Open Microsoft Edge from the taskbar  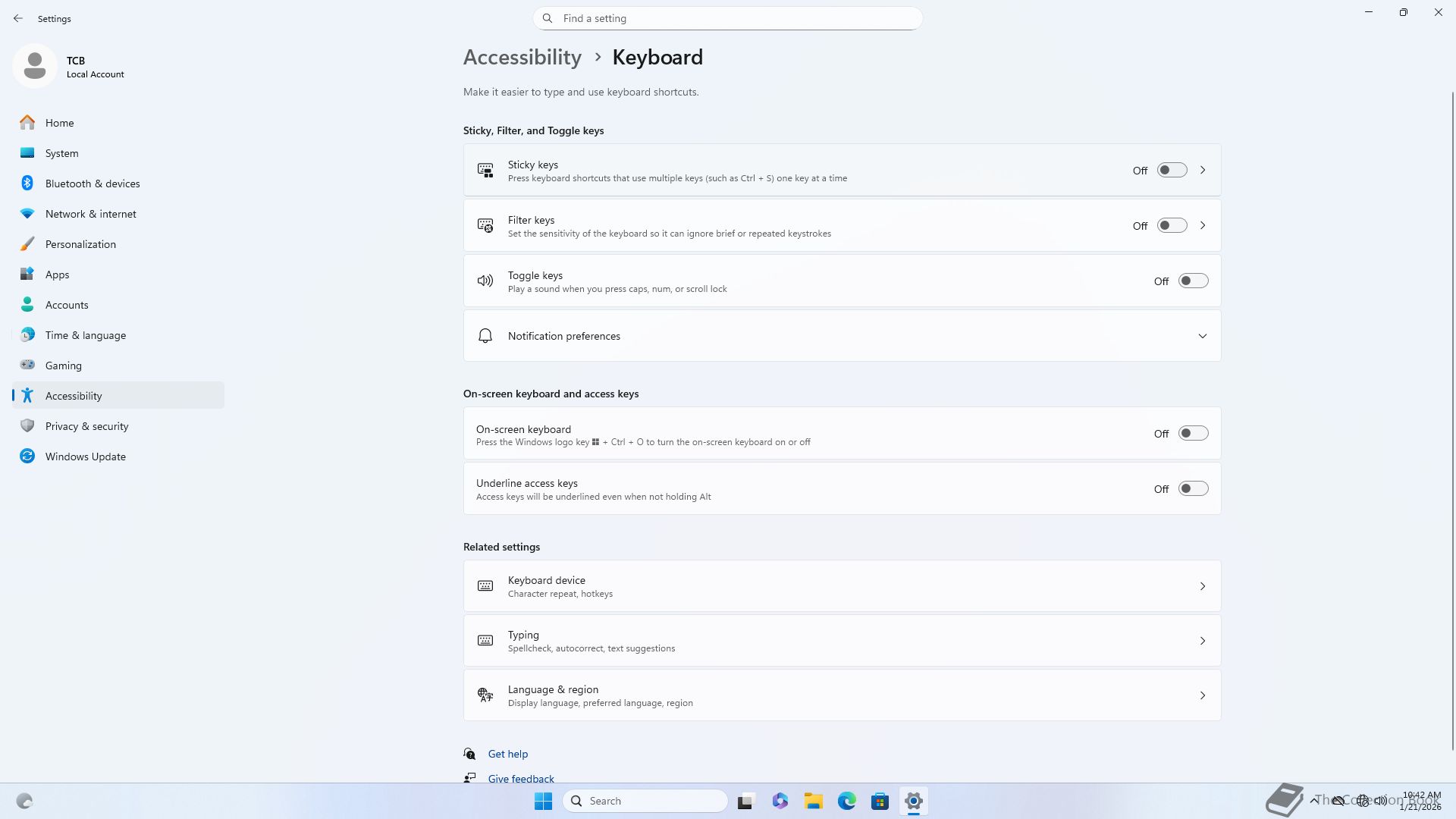pyautogui.click(x=847, y=801)
